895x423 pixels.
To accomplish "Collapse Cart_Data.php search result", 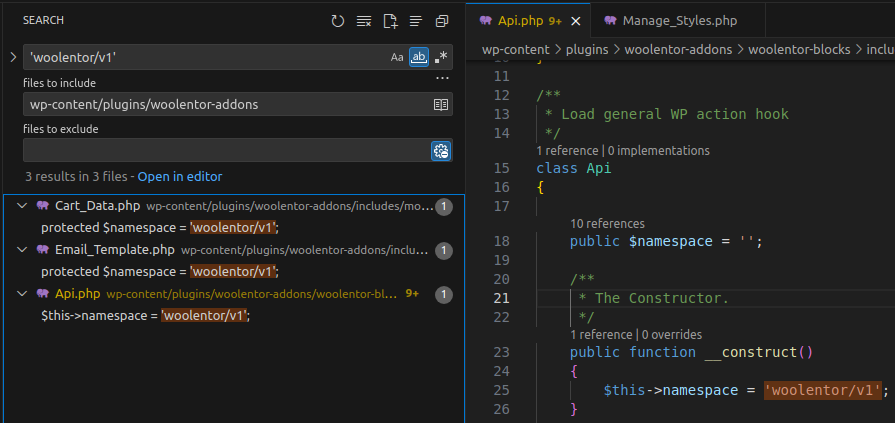I will pos(23,206).
